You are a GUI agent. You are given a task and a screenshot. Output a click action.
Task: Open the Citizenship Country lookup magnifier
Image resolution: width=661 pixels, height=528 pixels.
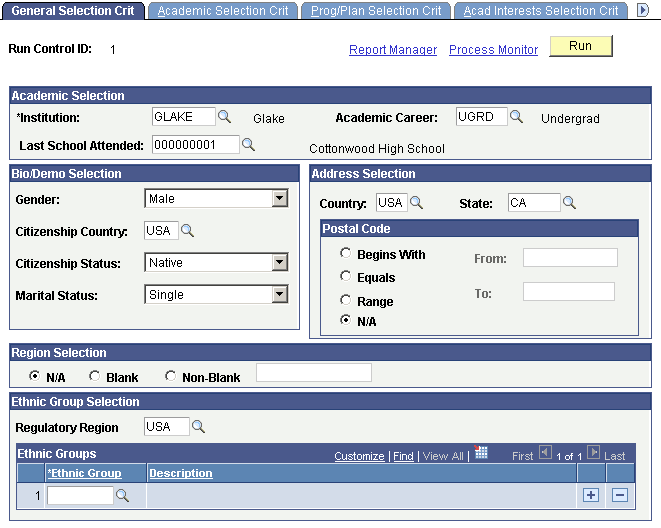(x=187, y=230)
